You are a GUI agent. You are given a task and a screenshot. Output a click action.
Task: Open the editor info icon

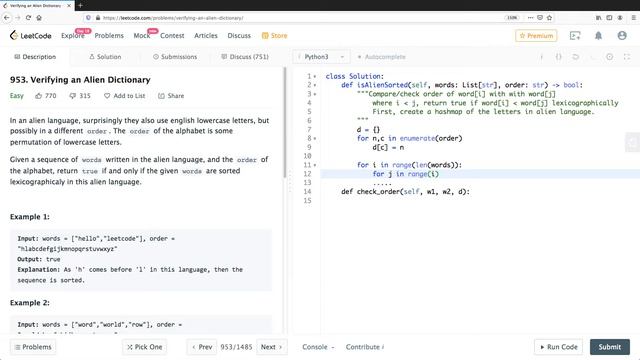pos(542,57)
